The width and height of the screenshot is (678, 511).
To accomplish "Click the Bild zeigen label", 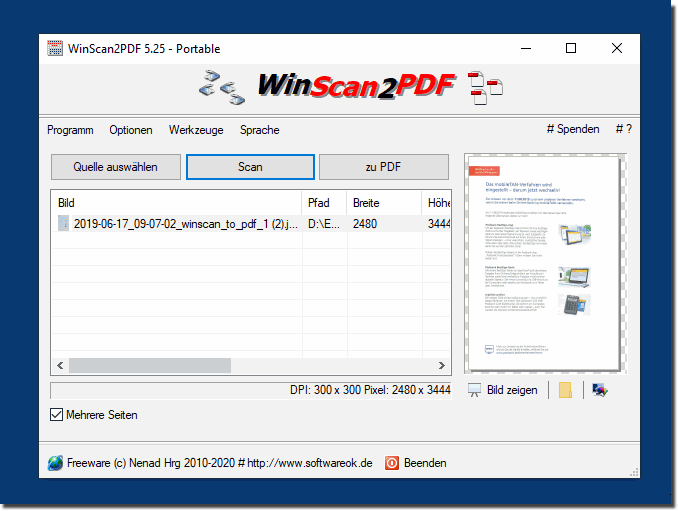I will tap(512, 390).
